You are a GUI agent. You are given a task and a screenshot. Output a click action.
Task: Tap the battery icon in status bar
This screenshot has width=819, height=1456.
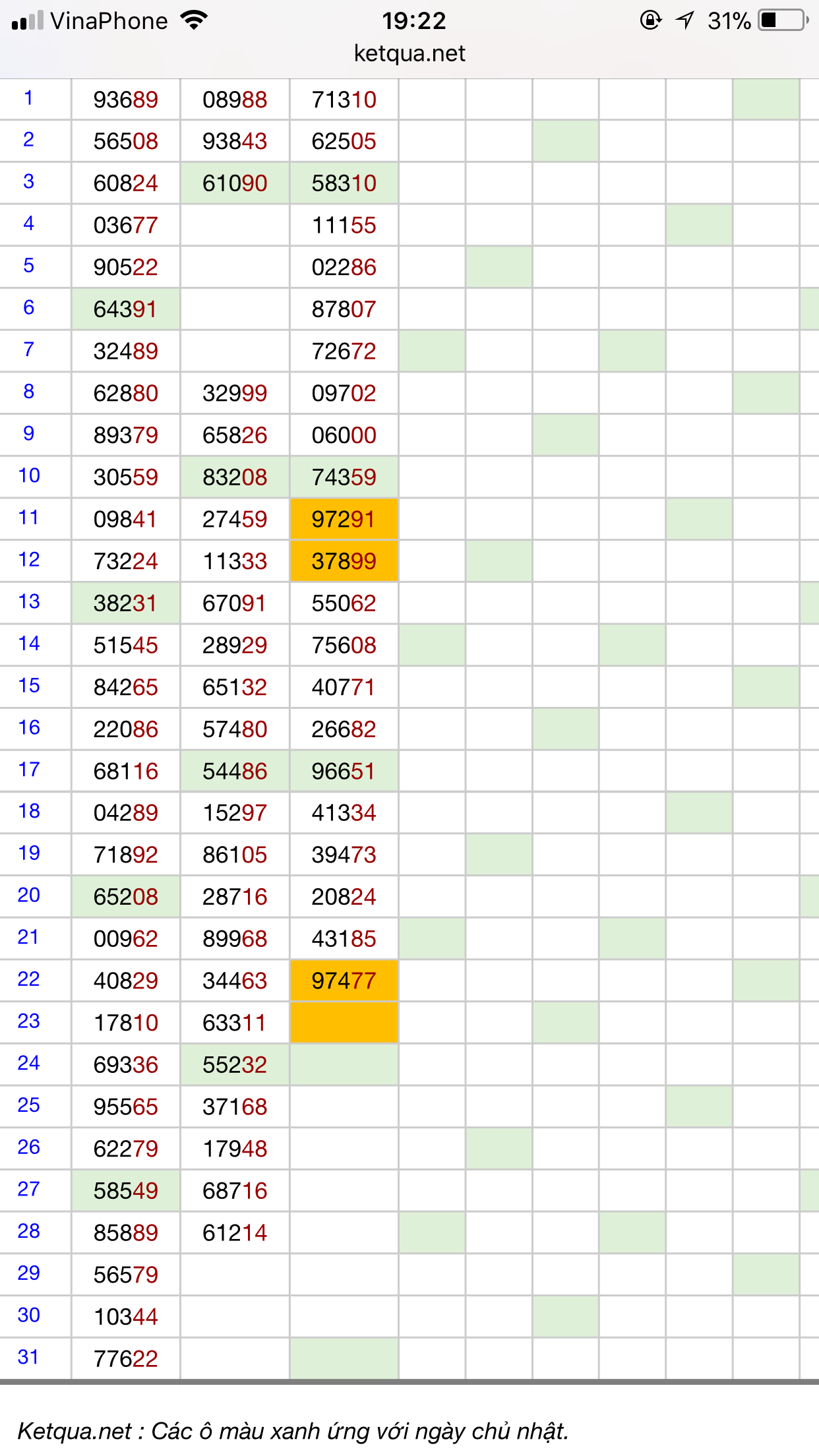coord(783,20)
